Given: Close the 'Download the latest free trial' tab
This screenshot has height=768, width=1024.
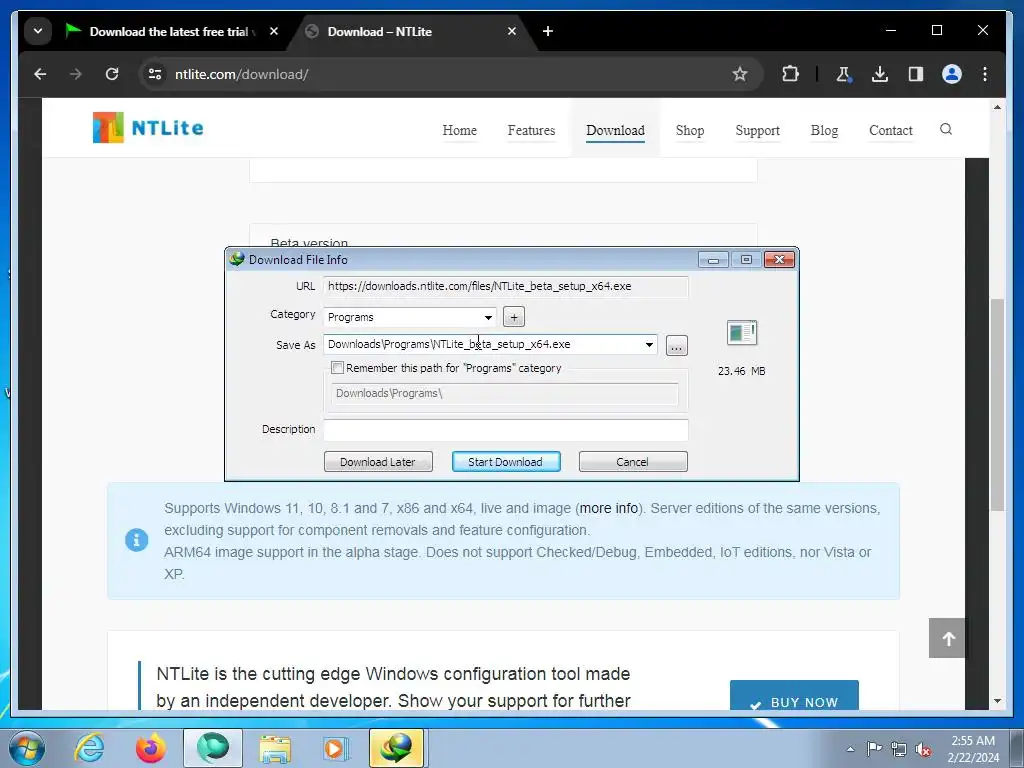Looking at the screenshot, I should pos(274,31).
